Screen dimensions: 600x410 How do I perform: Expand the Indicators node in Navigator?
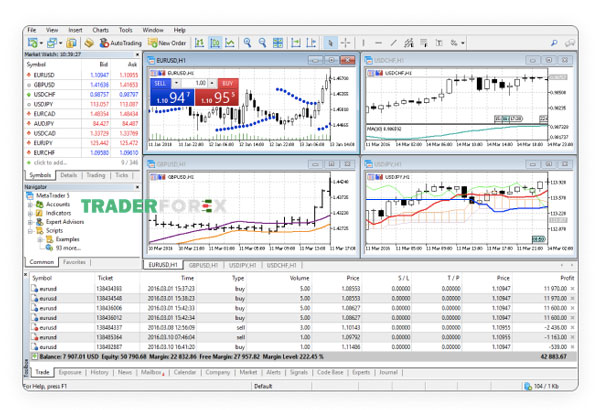coord(29,213)
